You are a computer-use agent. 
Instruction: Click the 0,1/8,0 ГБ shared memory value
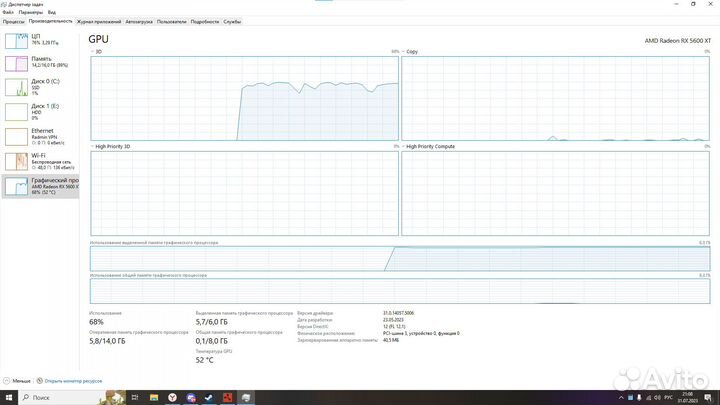pos(212,341)
